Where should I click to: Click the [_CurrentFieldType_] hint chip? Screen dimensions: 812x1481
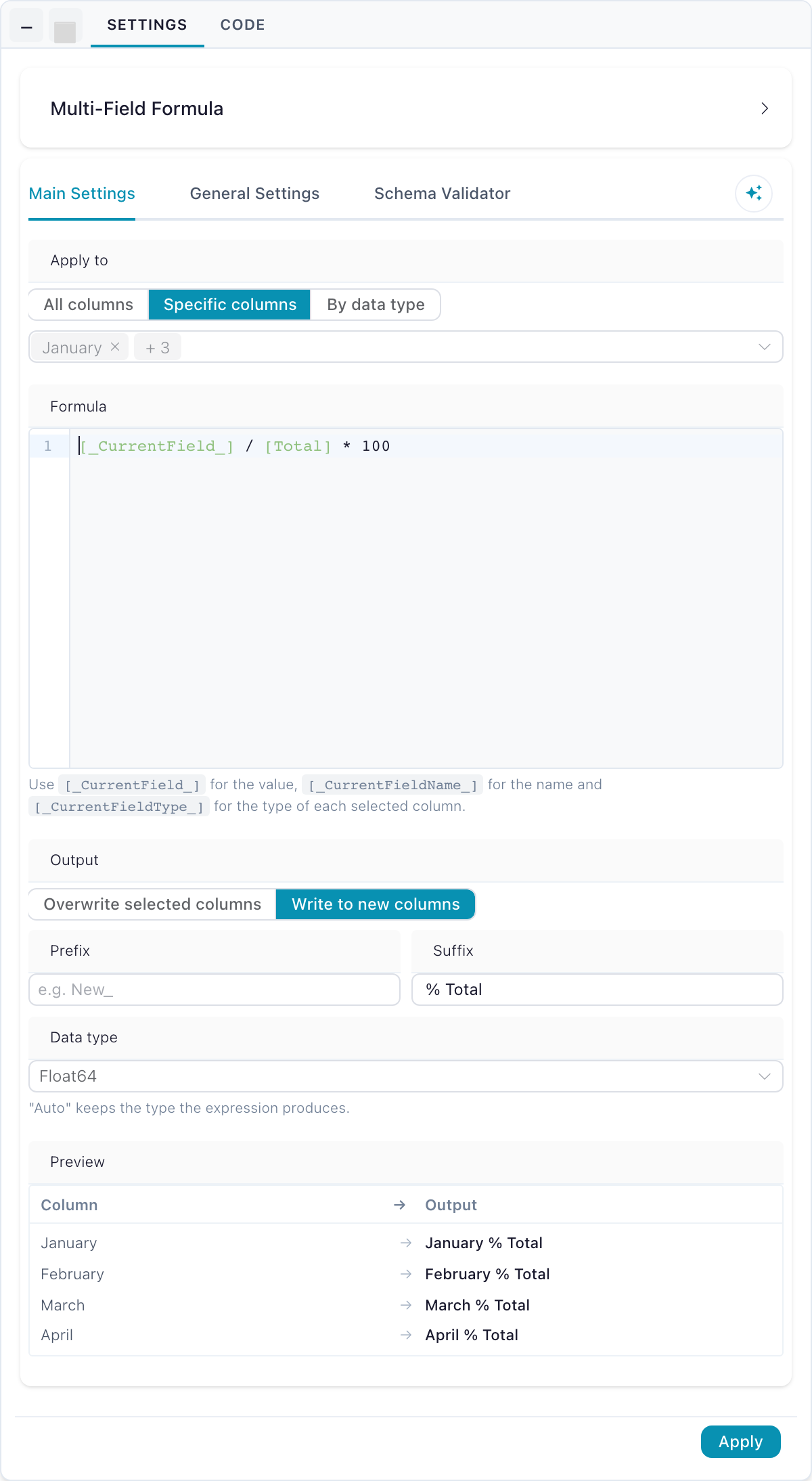119,807
